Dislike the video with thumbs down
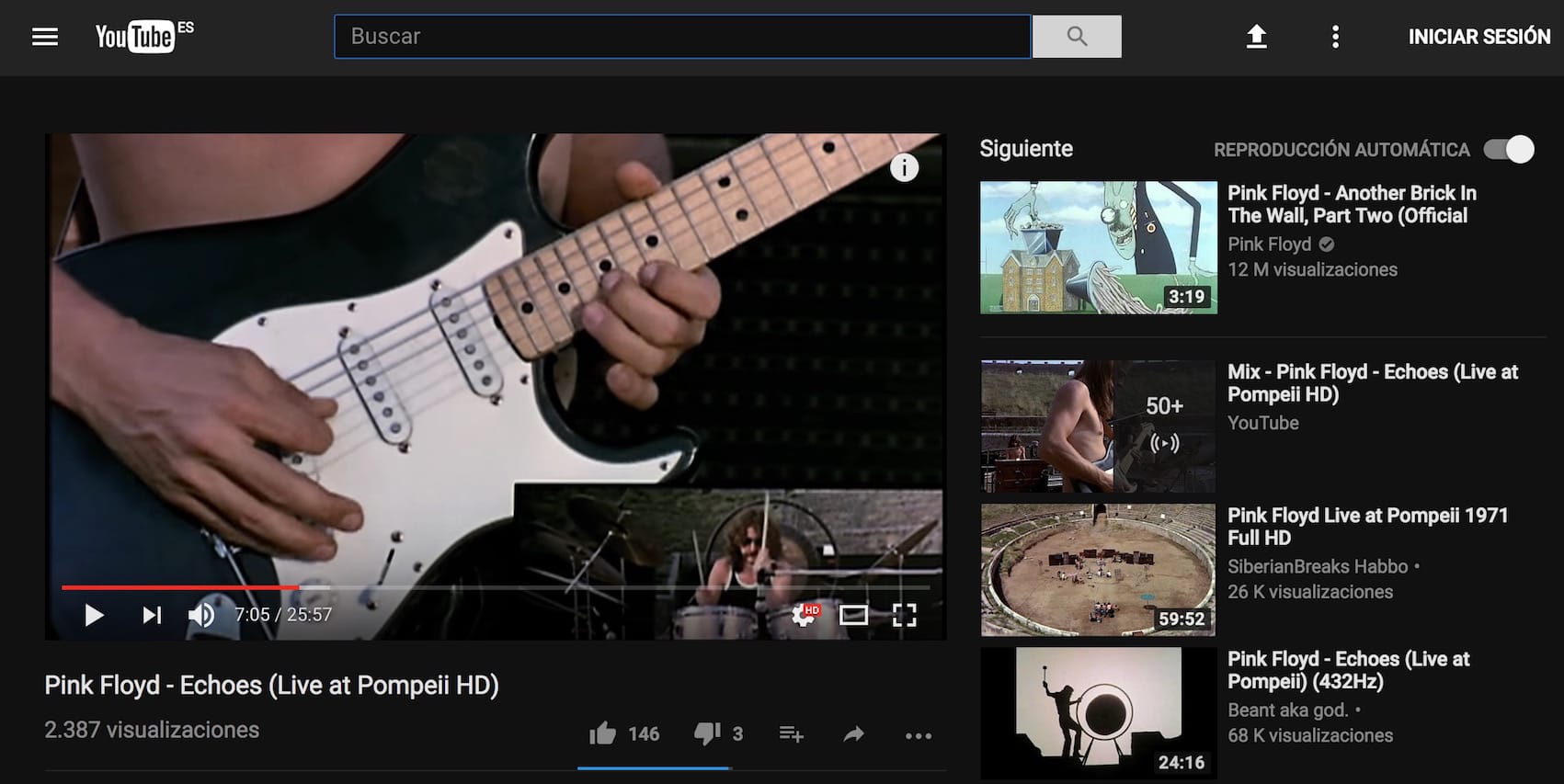The height and width of the screenshot is (784, 1564). pos(707,733)
